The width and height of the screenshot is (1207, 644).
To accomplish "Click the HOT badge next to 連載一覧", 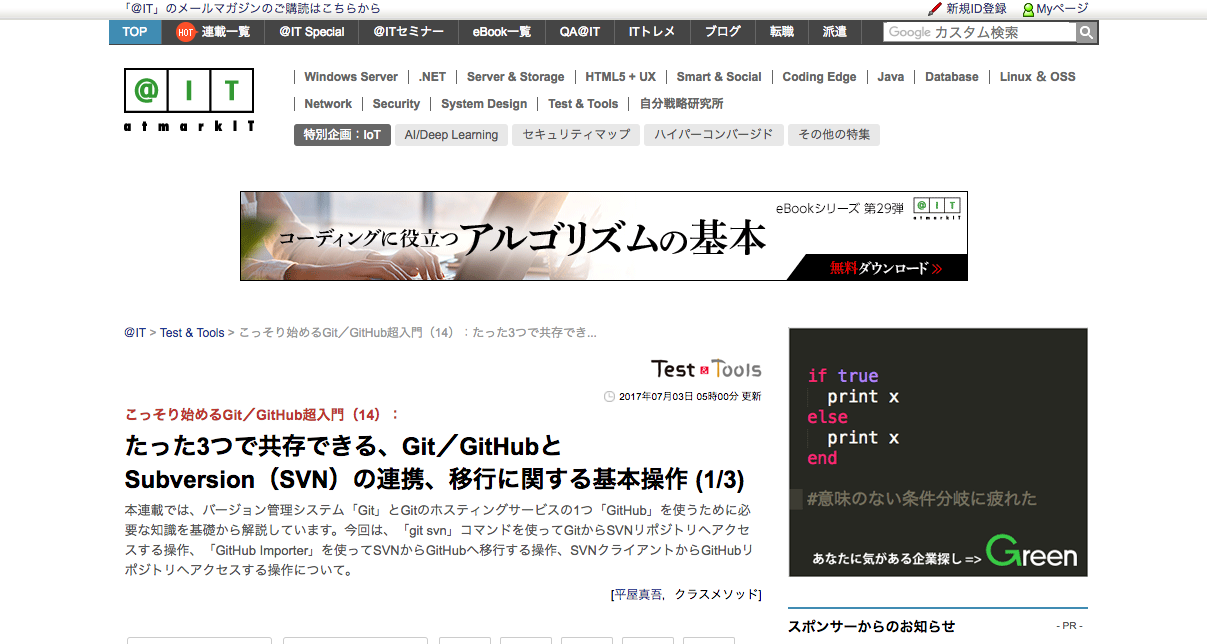I will click(x=185, y=32).
